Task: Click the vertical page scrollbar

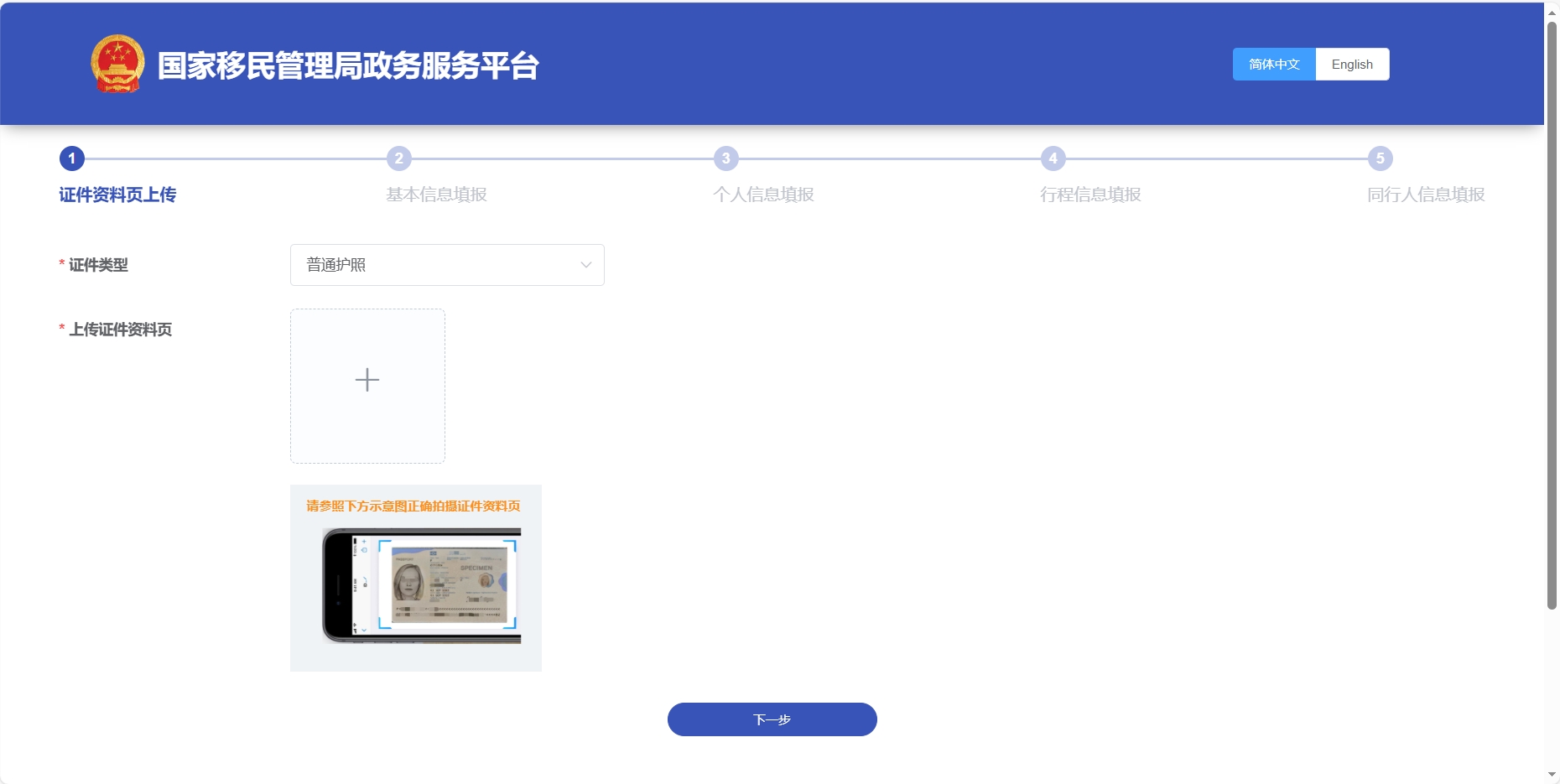Action: 1552,319
